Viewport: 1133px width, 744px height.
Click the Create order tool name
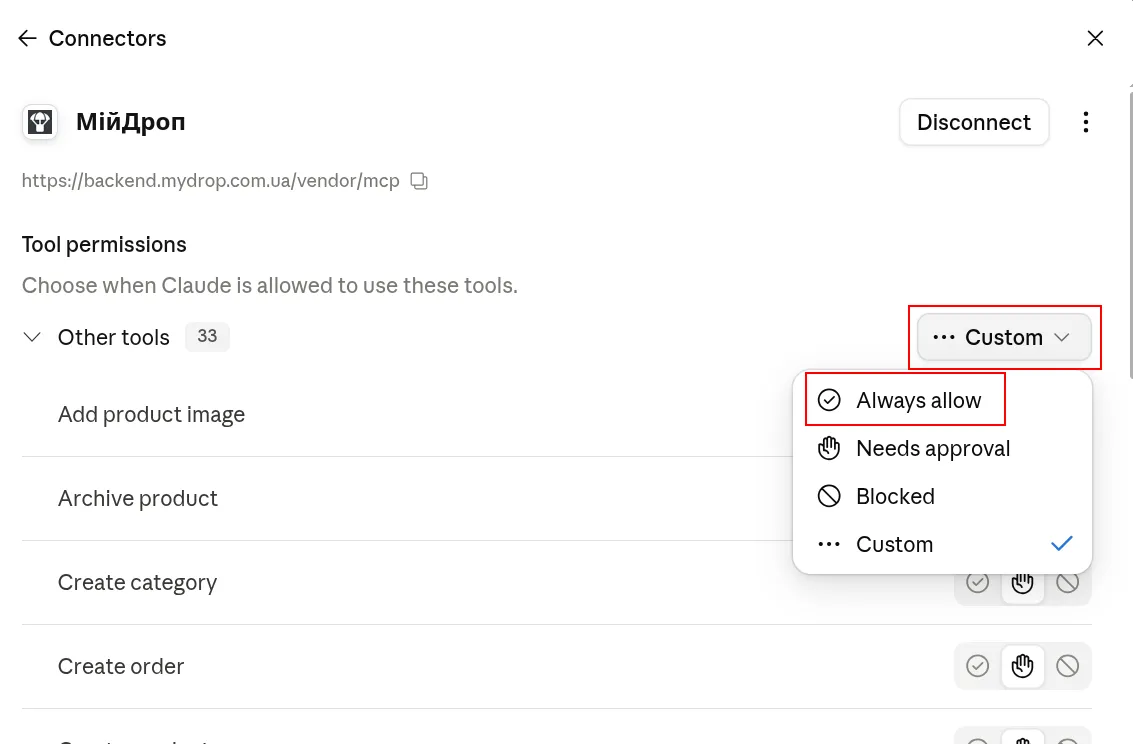(121, 666)
